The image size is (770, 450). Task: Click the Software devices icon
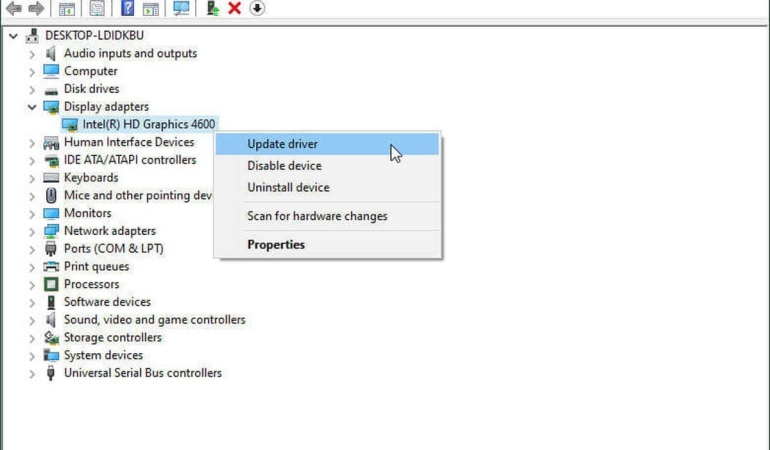pos(51,302)
